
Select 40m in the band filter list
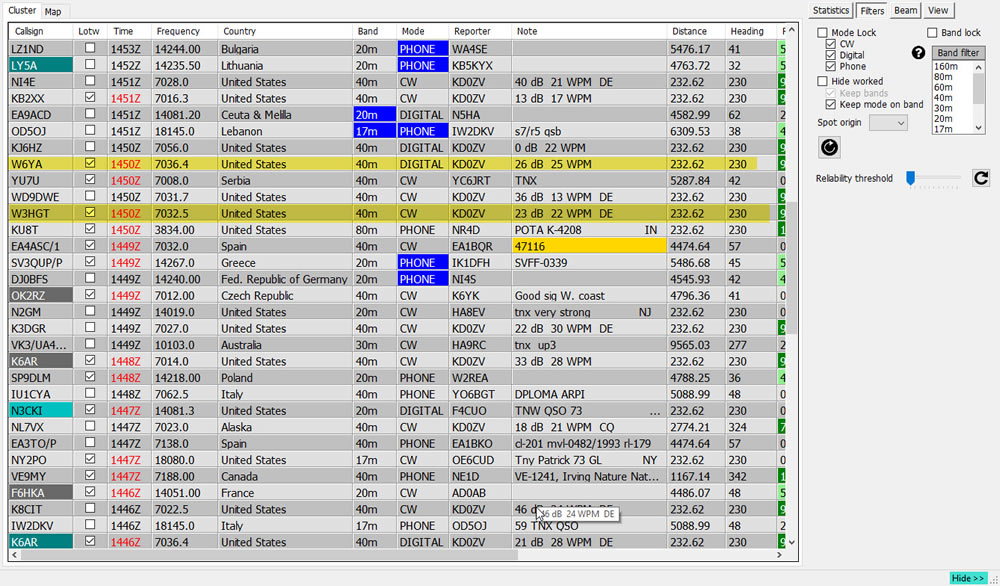pyautogui.click(x=943, y=98)
